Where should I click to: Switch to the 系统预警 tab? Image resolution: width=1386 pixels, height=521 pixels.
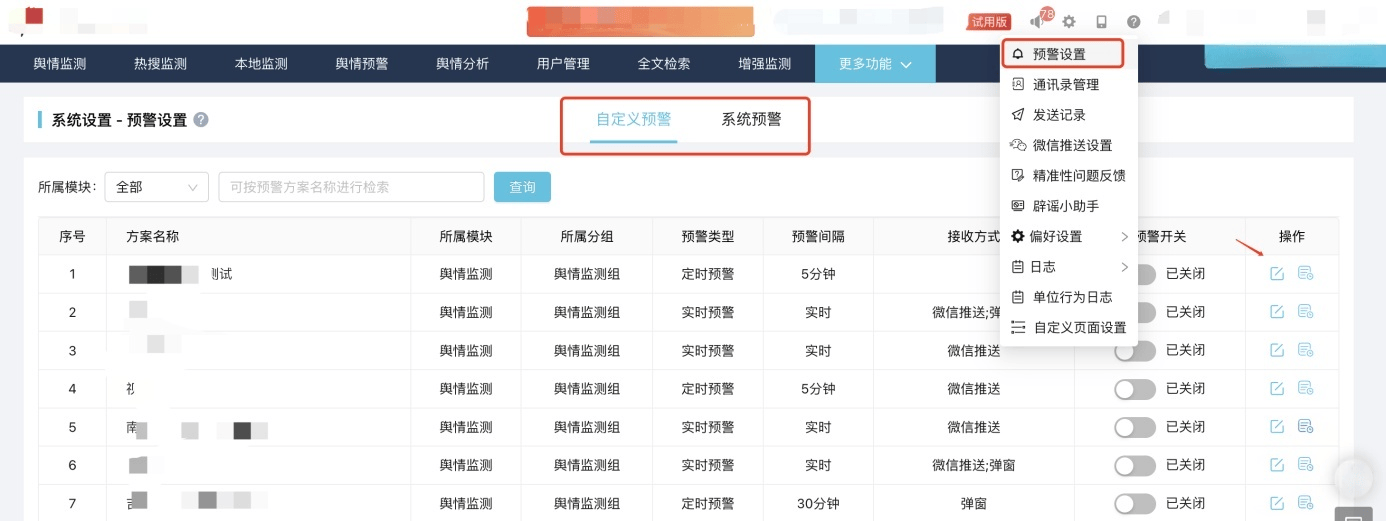click(x=751, y=120)
